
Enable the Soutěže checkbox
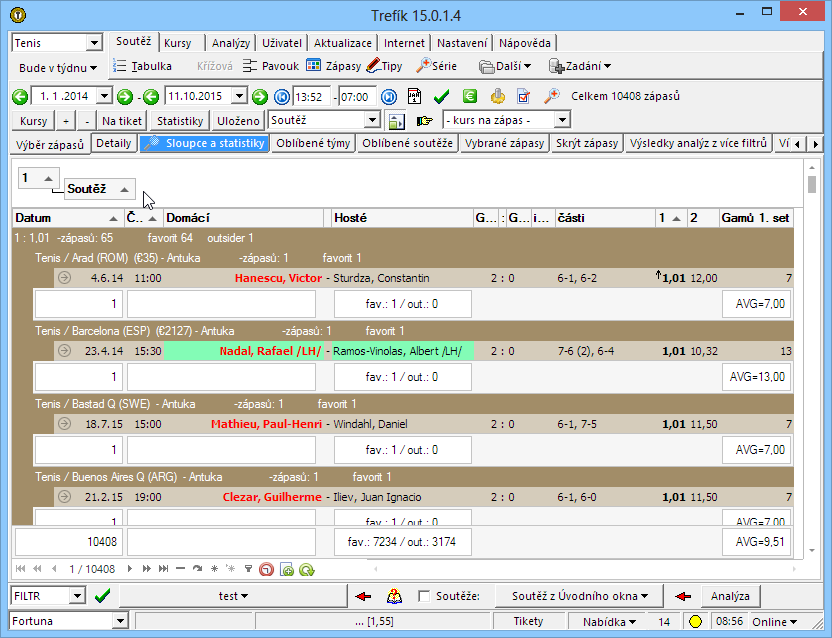[425, 597]
